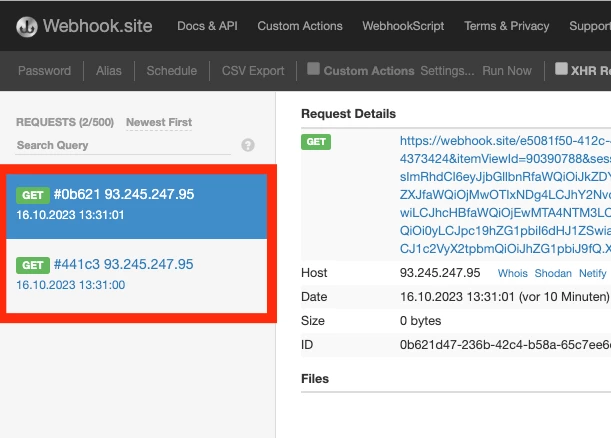Screen dimensions: 611x438
Task: Click GET badge of request #0b621
Action: [x=33, y=195]
